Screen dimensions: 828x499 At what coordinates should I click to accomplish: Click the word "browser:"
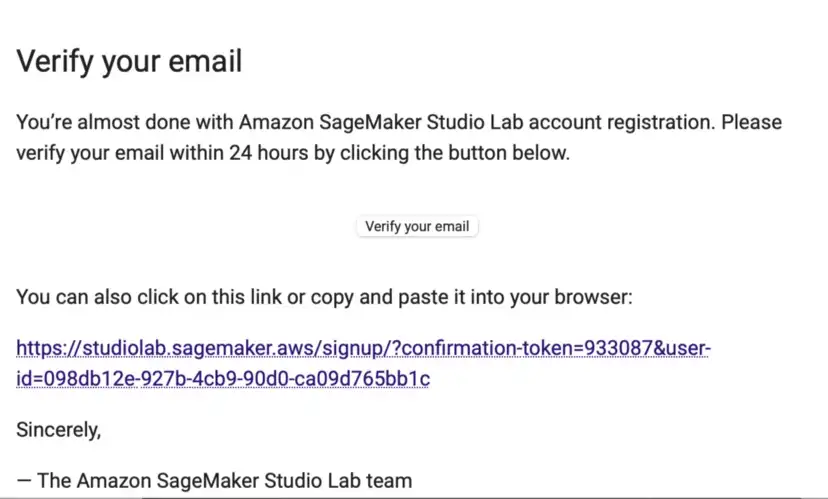593,297
